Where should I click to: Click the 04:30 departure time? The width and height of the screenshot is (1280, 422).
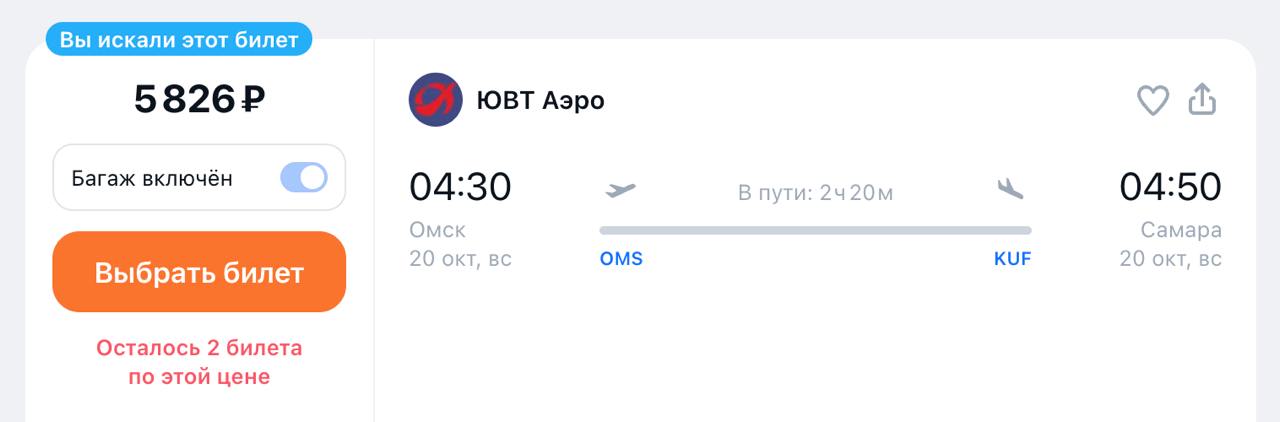tap(460, 187)
